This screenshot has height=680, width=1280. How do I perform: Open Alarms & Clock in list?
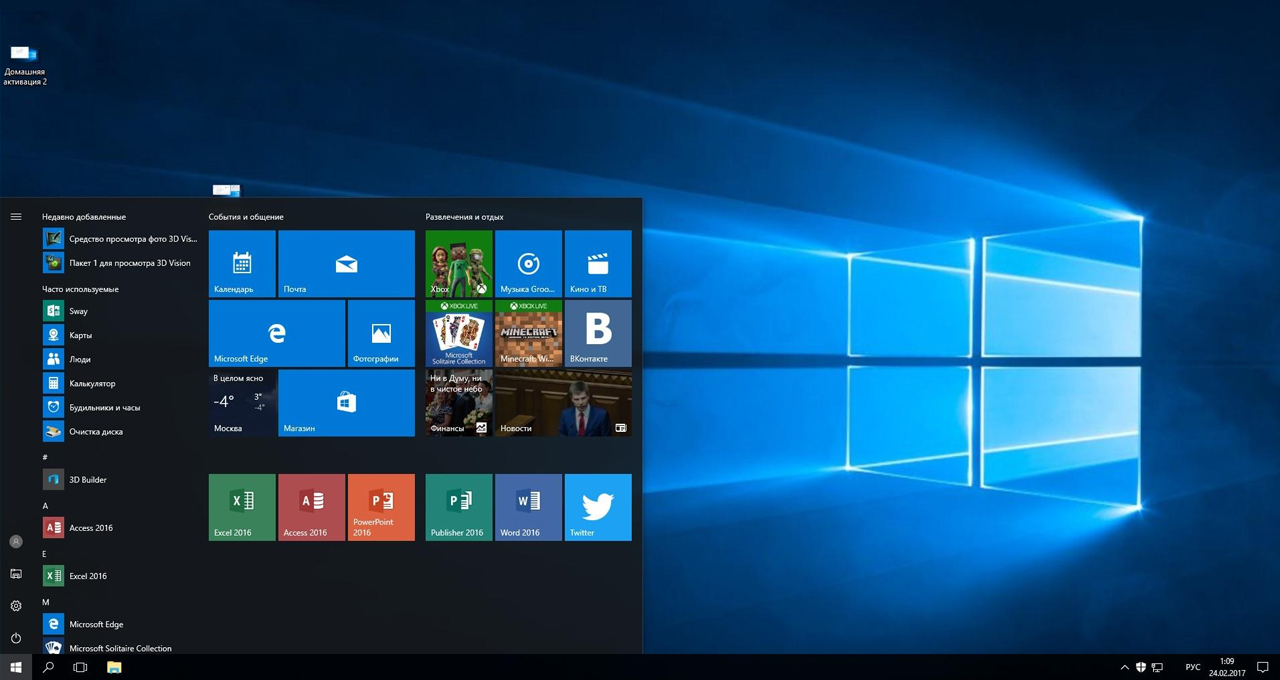click(x=120, y=407)
